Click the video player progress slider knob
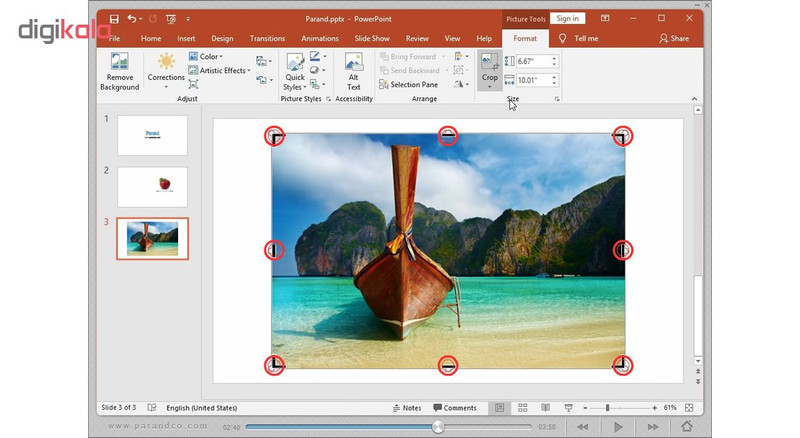This screenshot has width=800, height=438. (438, 427)
